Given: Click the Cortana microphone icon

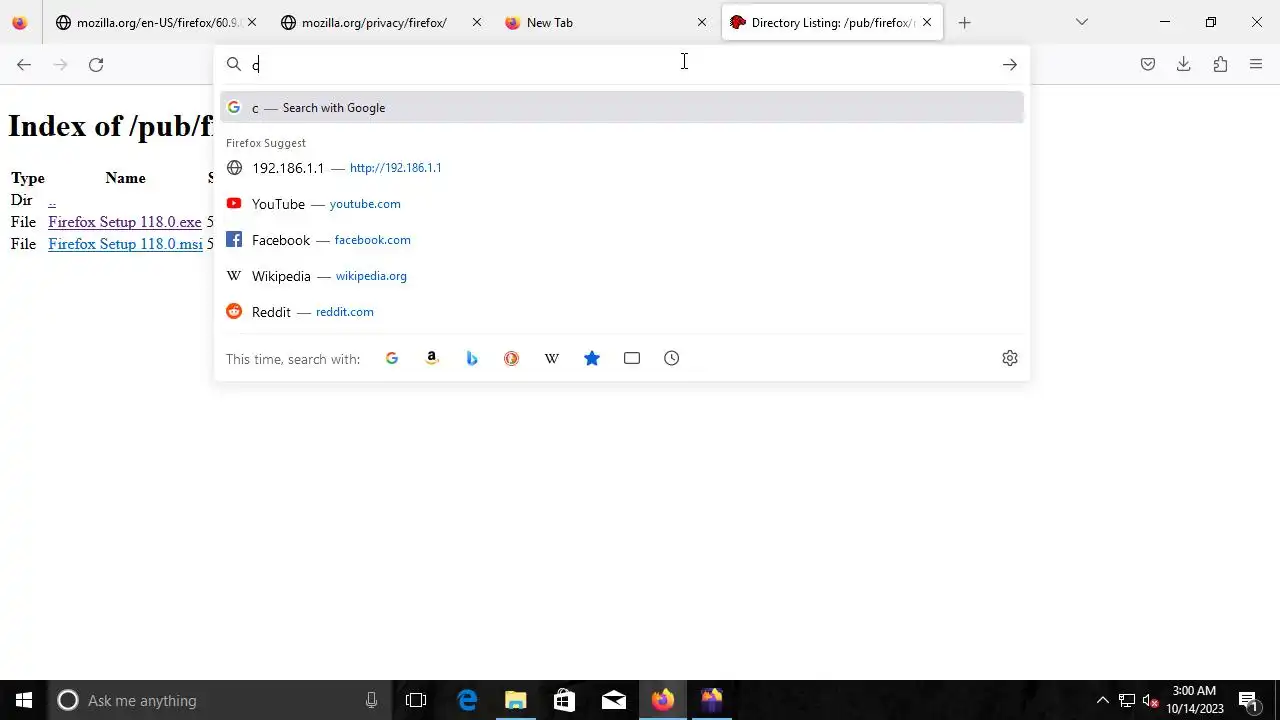Looking at the screenshot, I should (371, 700).
